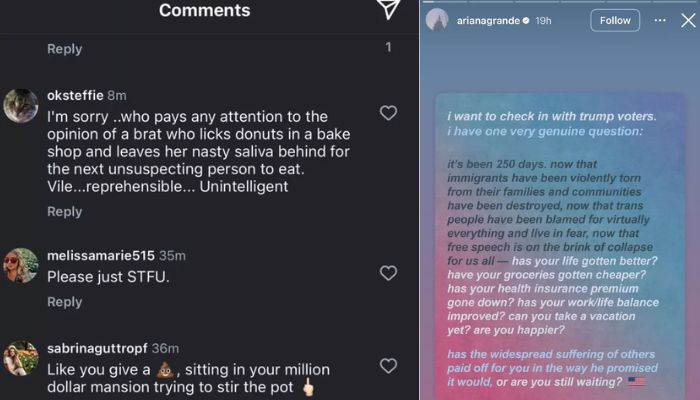This screenshot has height=400, width=700.
Task: Click the arianagrande username on the story
Action: coord(488,20)
